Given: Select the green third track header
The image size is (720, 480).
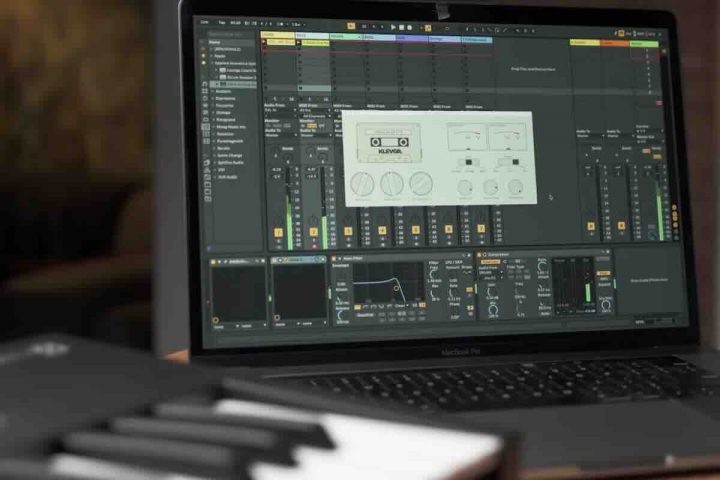Looking at the screenshot, I should [x=345, y=36].
